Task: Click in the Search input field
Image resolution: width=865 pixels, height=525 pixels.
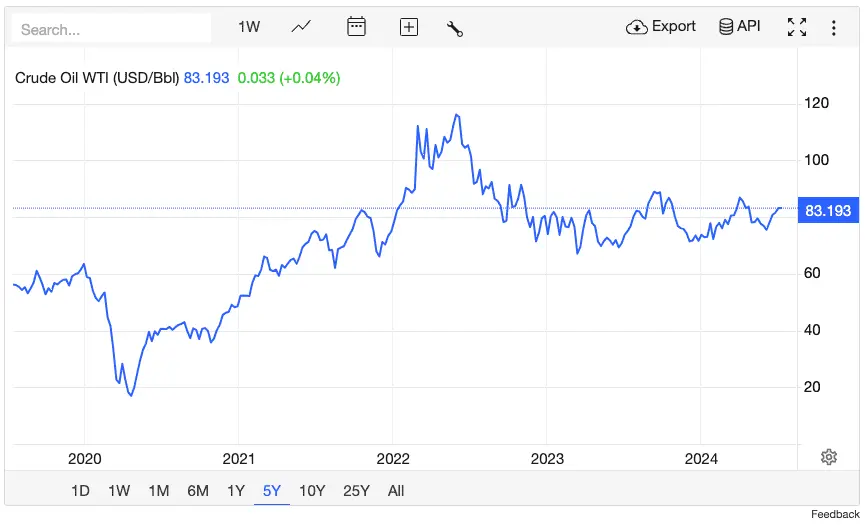Action: click(x=110, y=29)
